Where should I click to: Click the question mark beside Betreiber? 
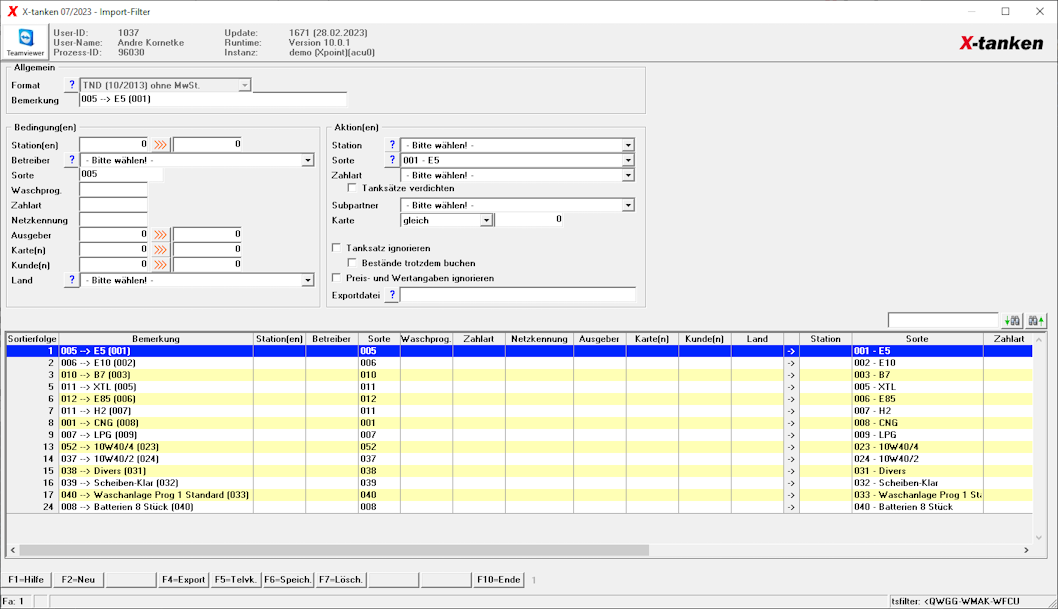[72, 160]
